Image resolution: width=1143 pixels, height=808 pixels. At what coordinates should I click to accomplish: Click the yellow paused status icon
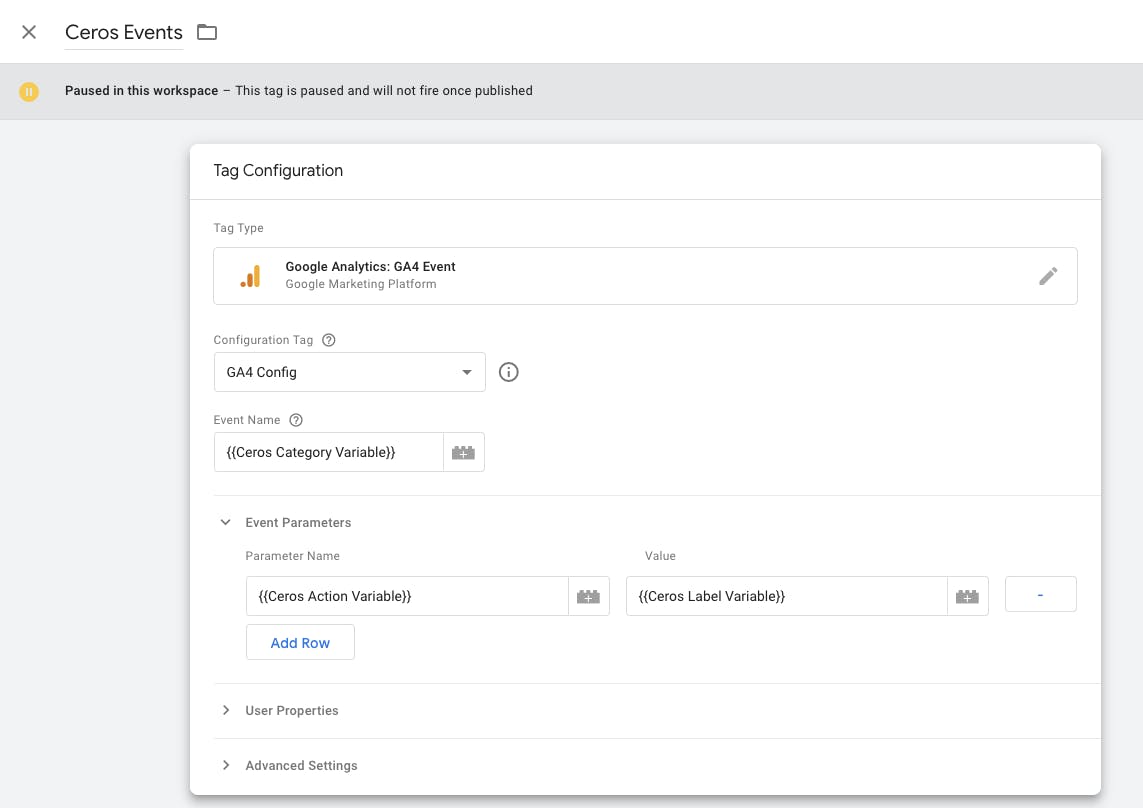[29, 91]
